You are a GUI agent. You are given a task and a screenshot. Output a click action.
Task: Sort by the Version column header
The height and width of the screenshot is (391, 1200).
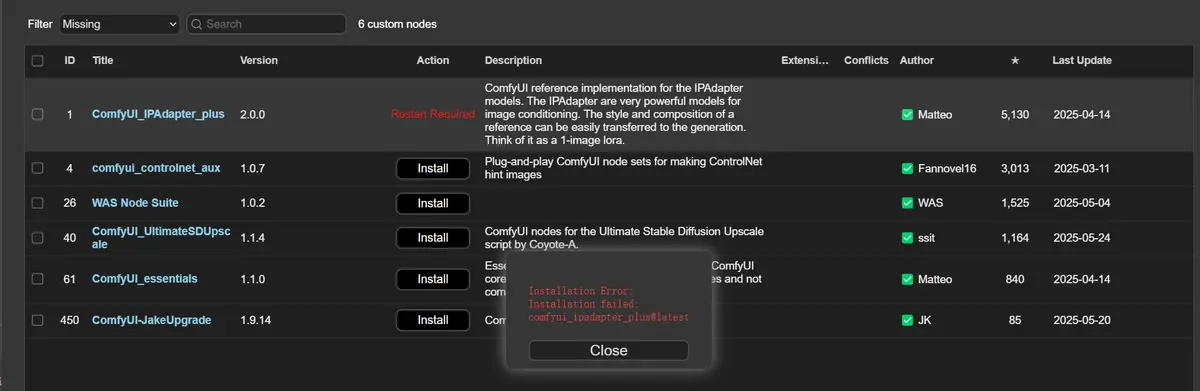click(259, 61)
